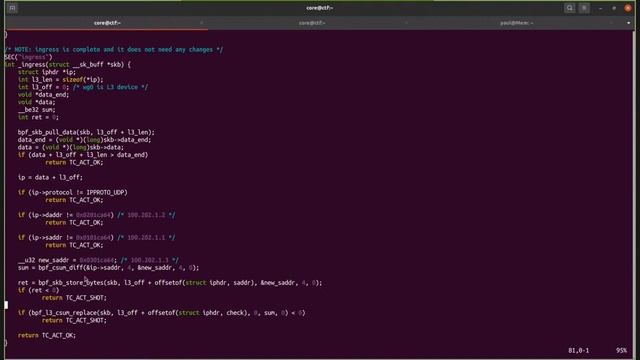Open a new terminal tab
Screen dimensions: 640x360
(12, 8)
